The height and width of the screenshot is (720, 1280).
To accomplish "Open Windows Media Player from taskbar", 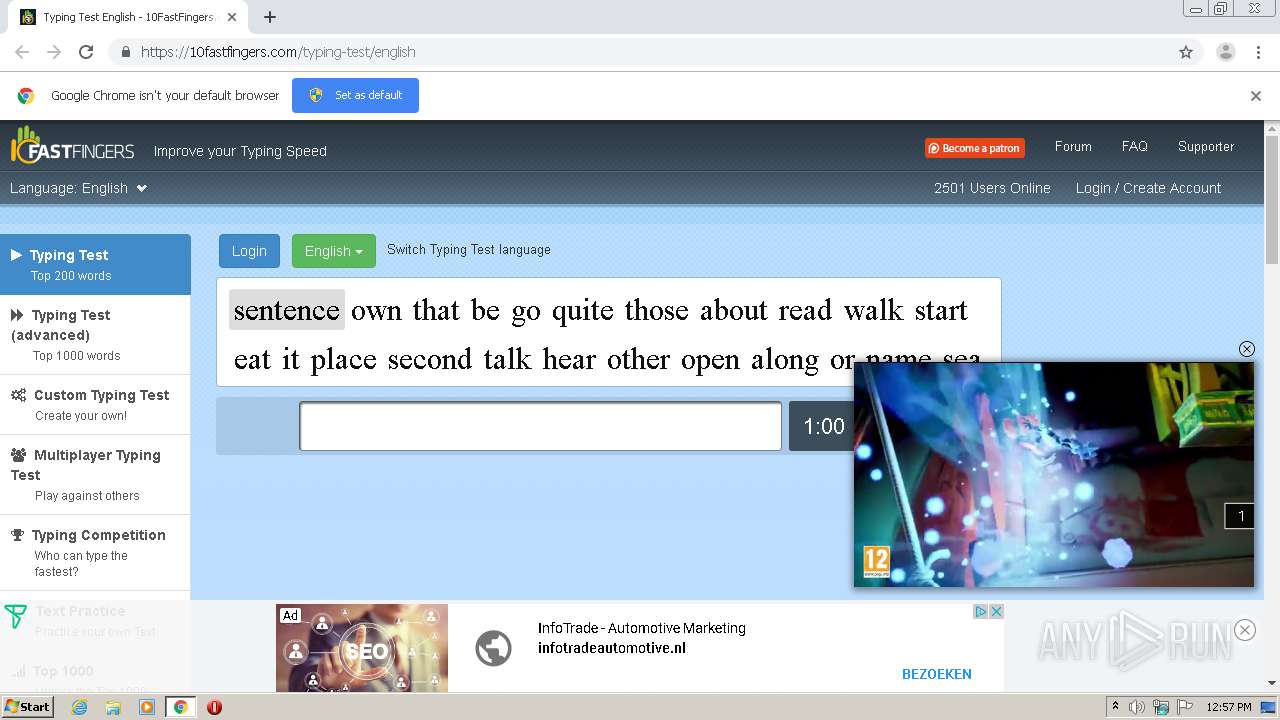I will click(147, 707).
